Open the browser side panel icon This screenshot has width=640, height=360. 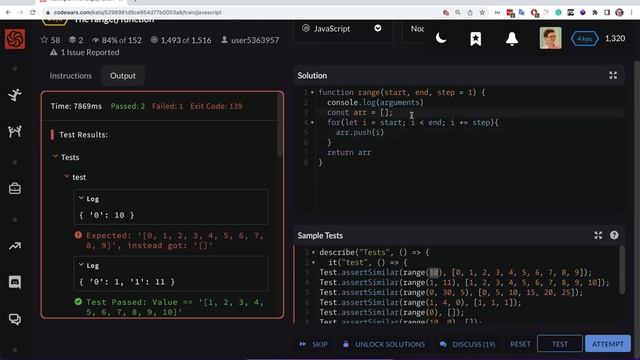pos(607,13)
